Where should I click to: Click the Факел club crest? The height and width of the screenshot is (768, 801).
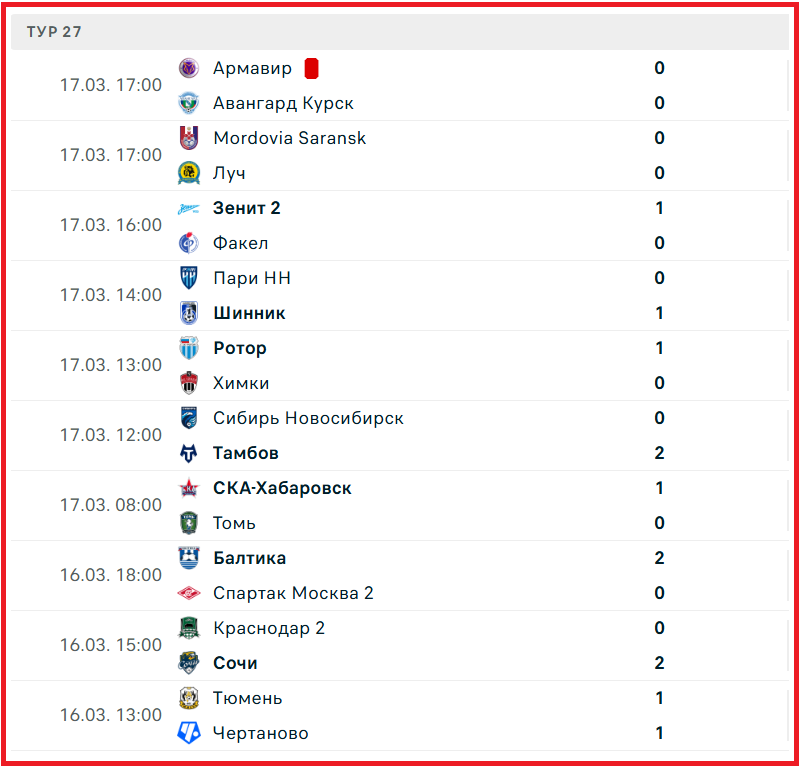pyautogui.click(x=189, y=243)
